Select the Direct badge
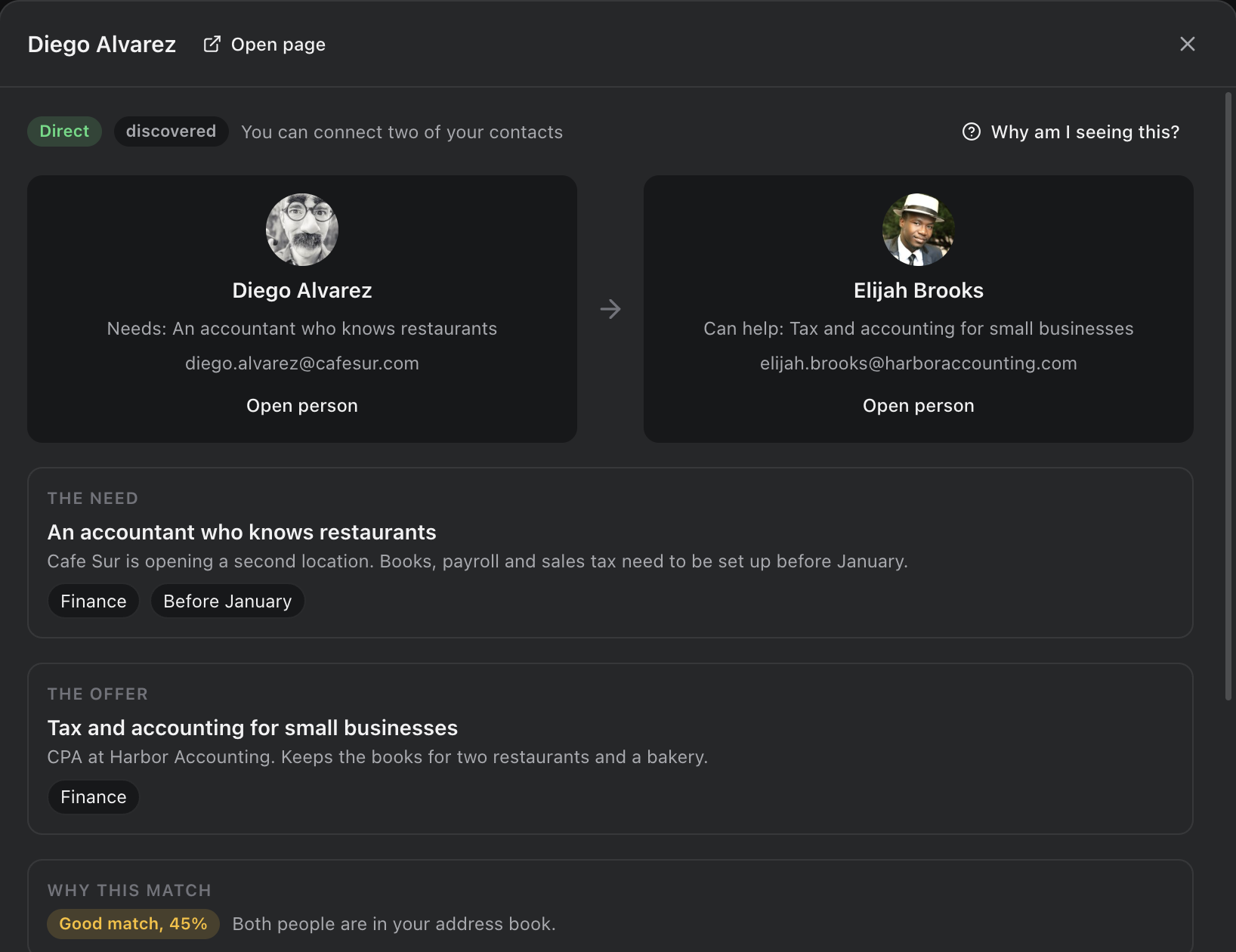 64,131
